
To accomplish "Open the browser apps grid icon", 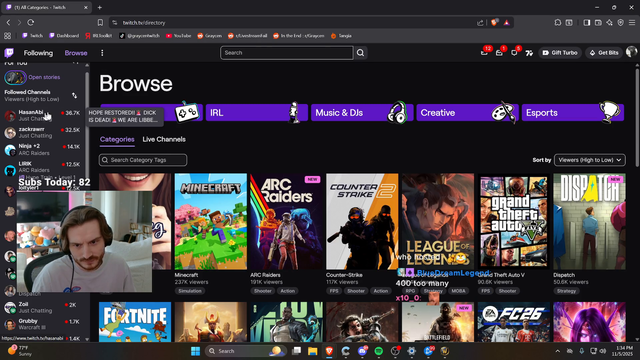I will pyautogui.click(x=7, y=36).
